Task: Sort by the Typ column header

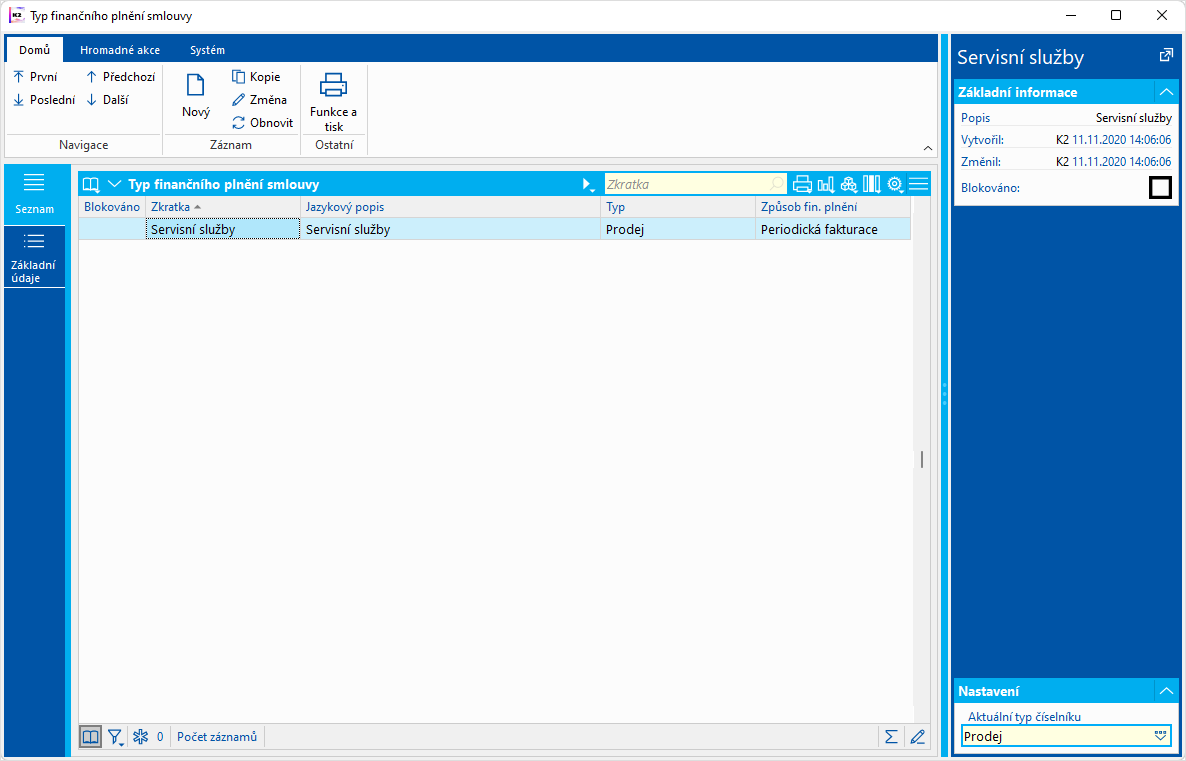Action: pos(678,207)
